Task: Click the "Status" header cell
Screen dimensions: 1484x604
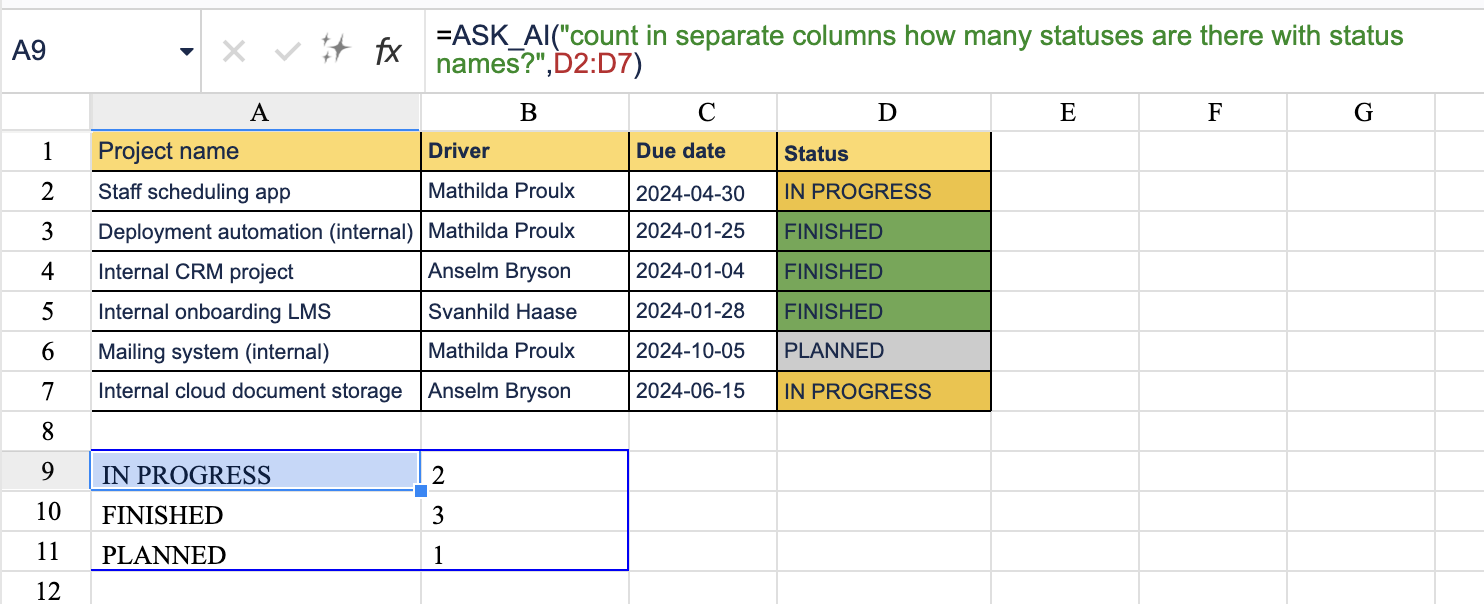Action: point(884,151)
